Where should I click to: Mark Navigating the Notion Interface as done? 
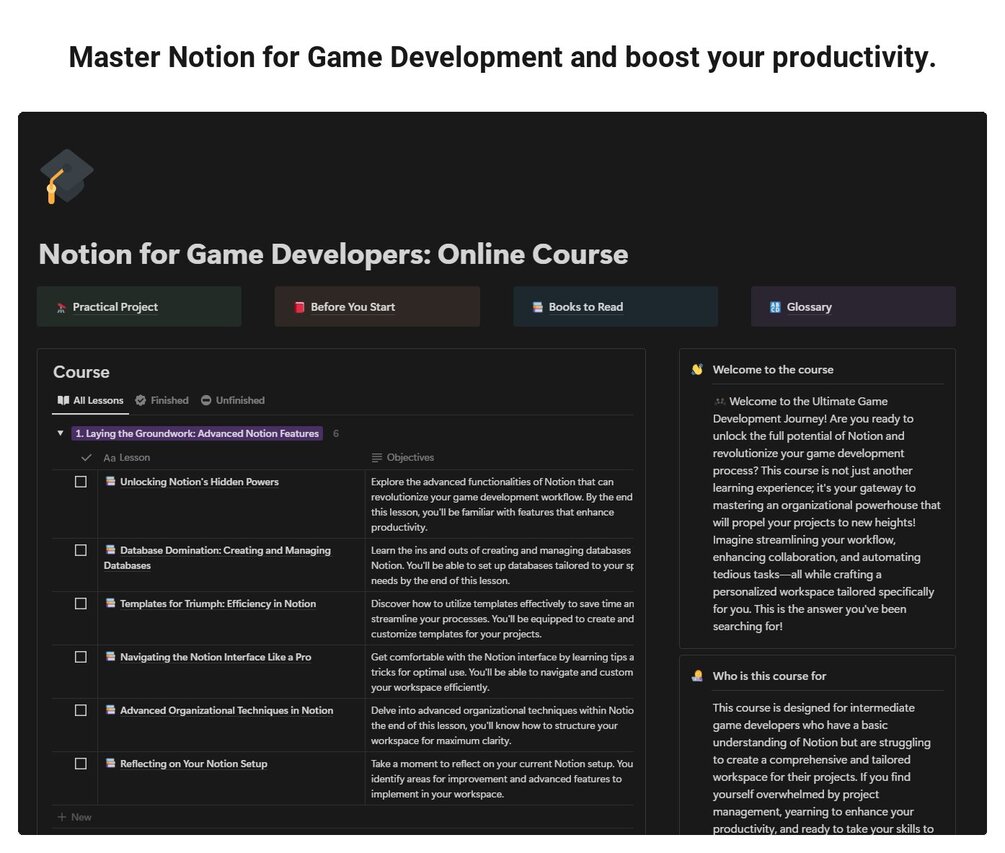pyautogui.click(x=81, y=656)
